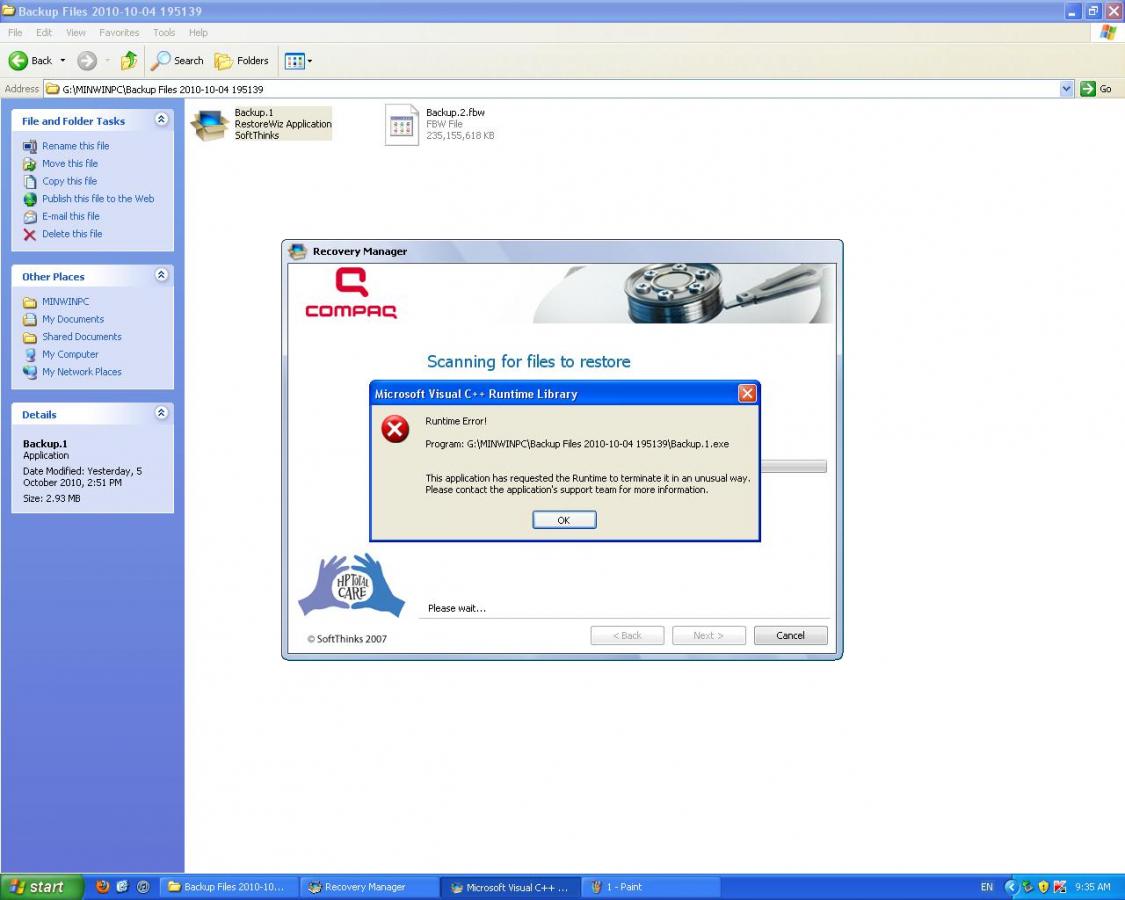Open the Edit menu

click(44, 32)
